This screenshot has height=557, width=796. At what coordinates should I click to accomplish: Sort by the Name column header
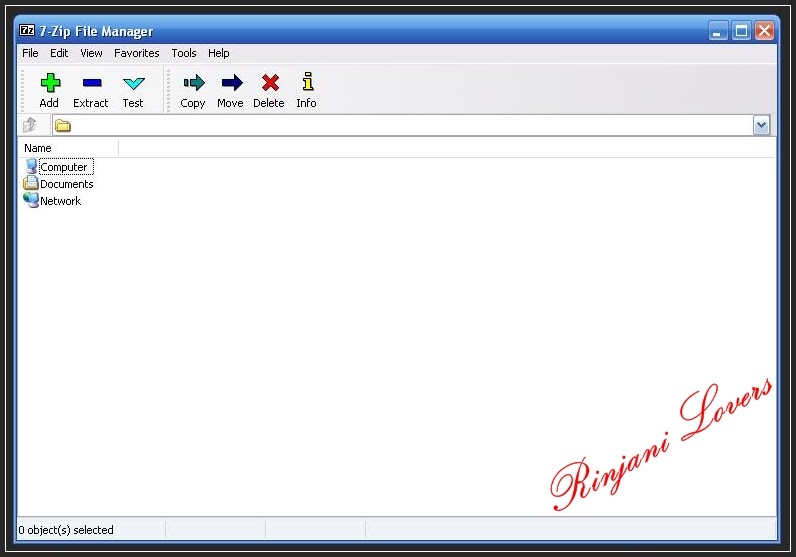click(68, 148)
